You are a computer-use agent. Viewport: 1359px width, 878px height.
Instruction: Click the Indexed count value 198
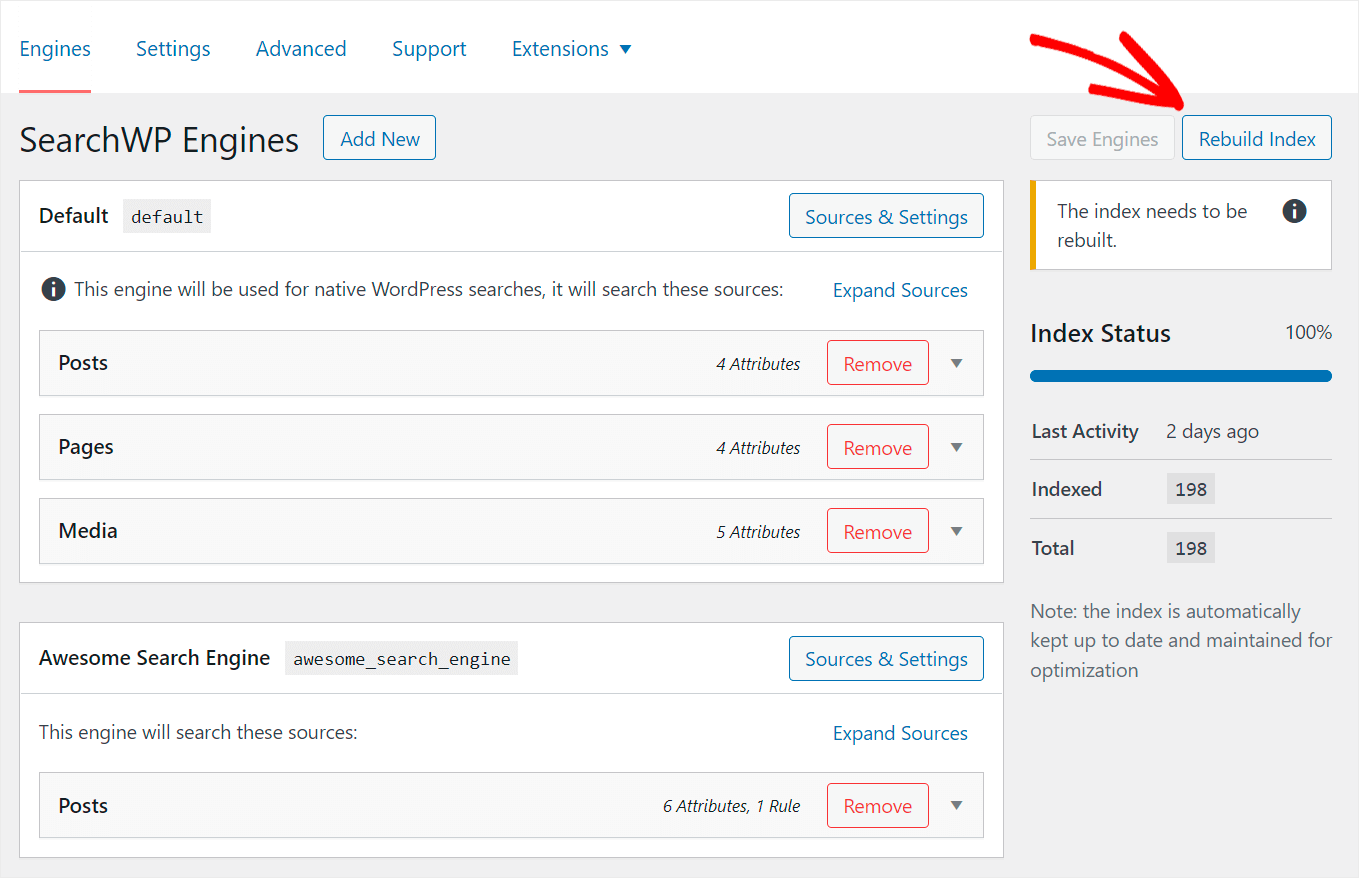pyautogui.click(x=1191, y=489)
